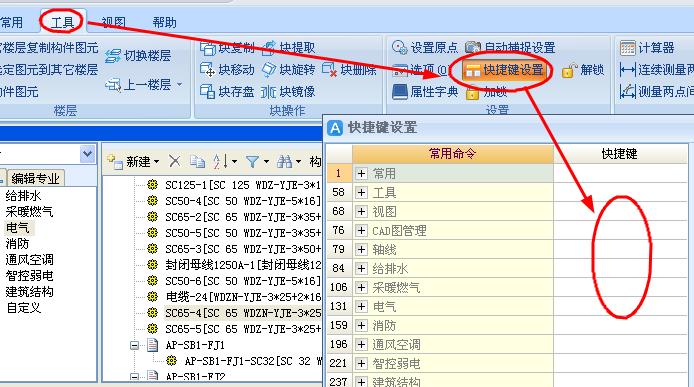Screen dimensions: 694x387
Task: Click the delete X toolbar icon
Action: click(x=175, y=162)
